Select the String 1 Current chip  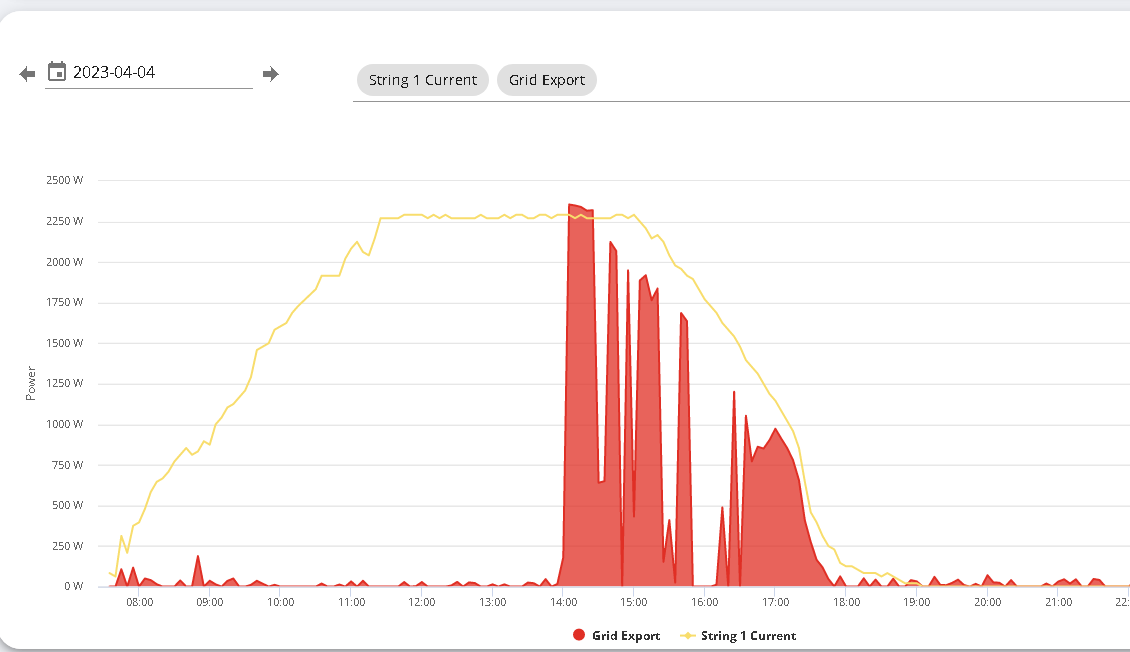click(423, 80)
